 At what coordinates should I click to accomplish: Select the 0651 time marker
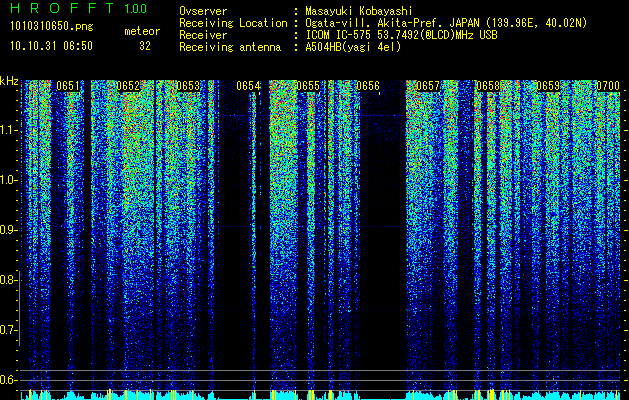pyautogui.click(x=68, y=86)
